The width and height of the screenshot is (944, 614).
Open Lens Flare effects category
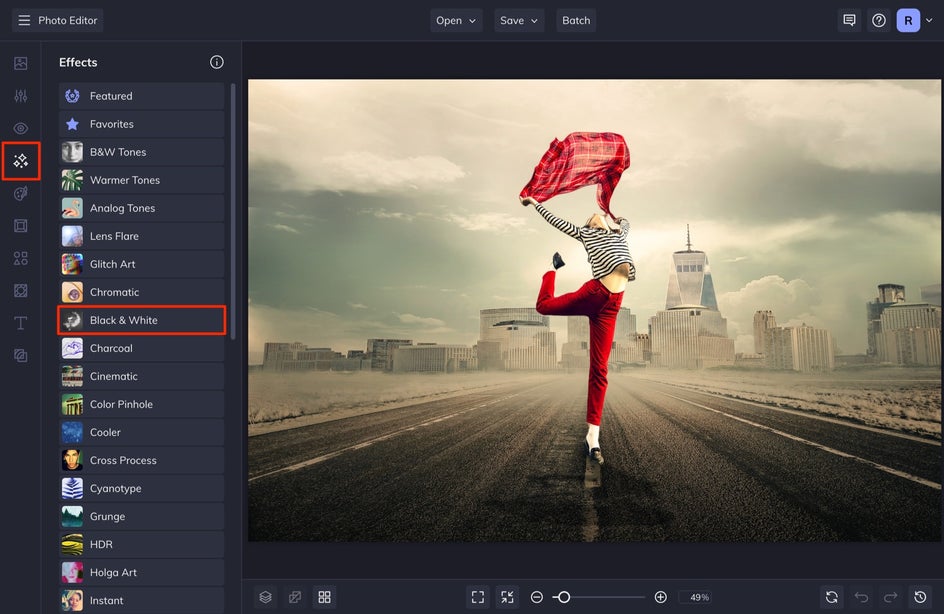pyautogui.click(x=141, y=236)
